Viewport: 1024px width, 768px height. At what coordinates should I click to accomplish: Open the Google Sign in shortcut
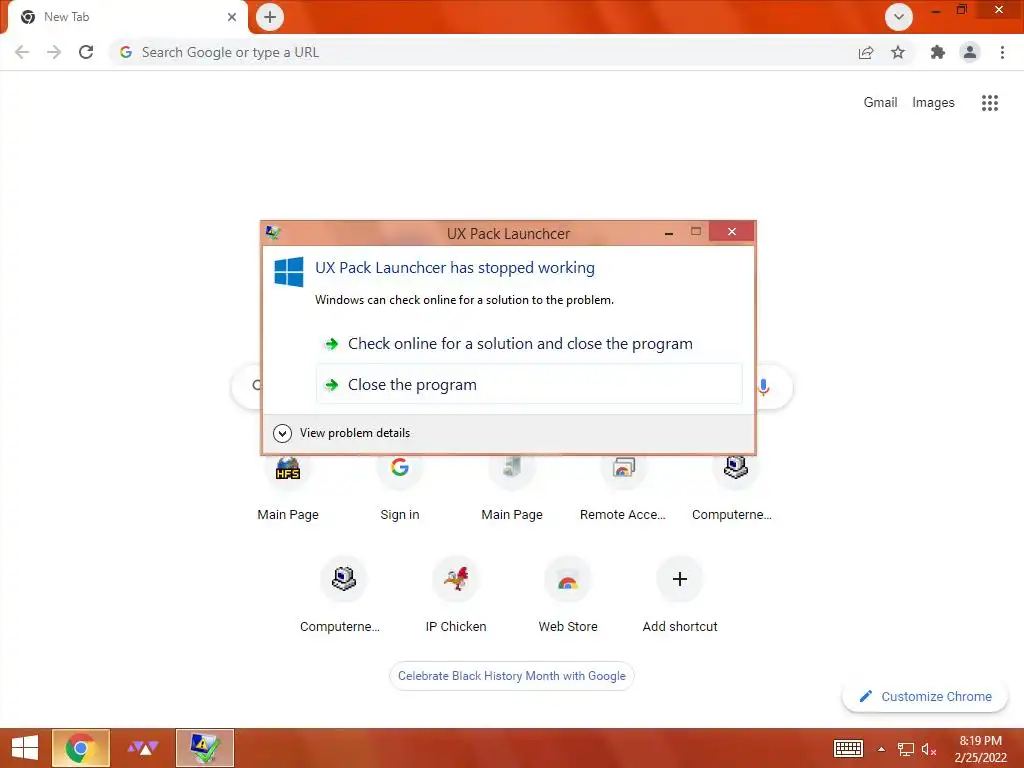400,487
